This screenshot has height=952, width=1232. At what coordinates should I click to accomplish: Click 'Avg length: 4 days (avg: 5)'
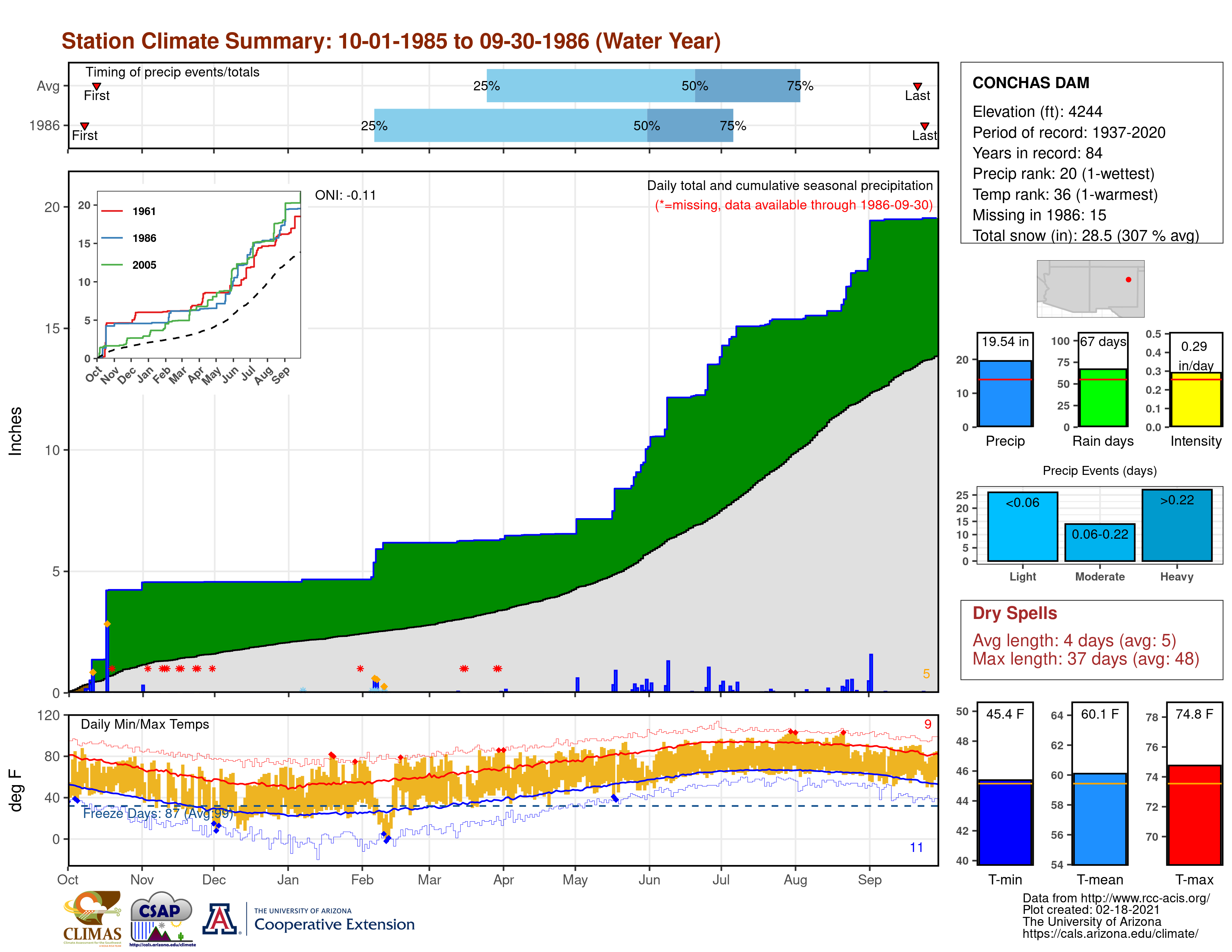coord(1074,641)
